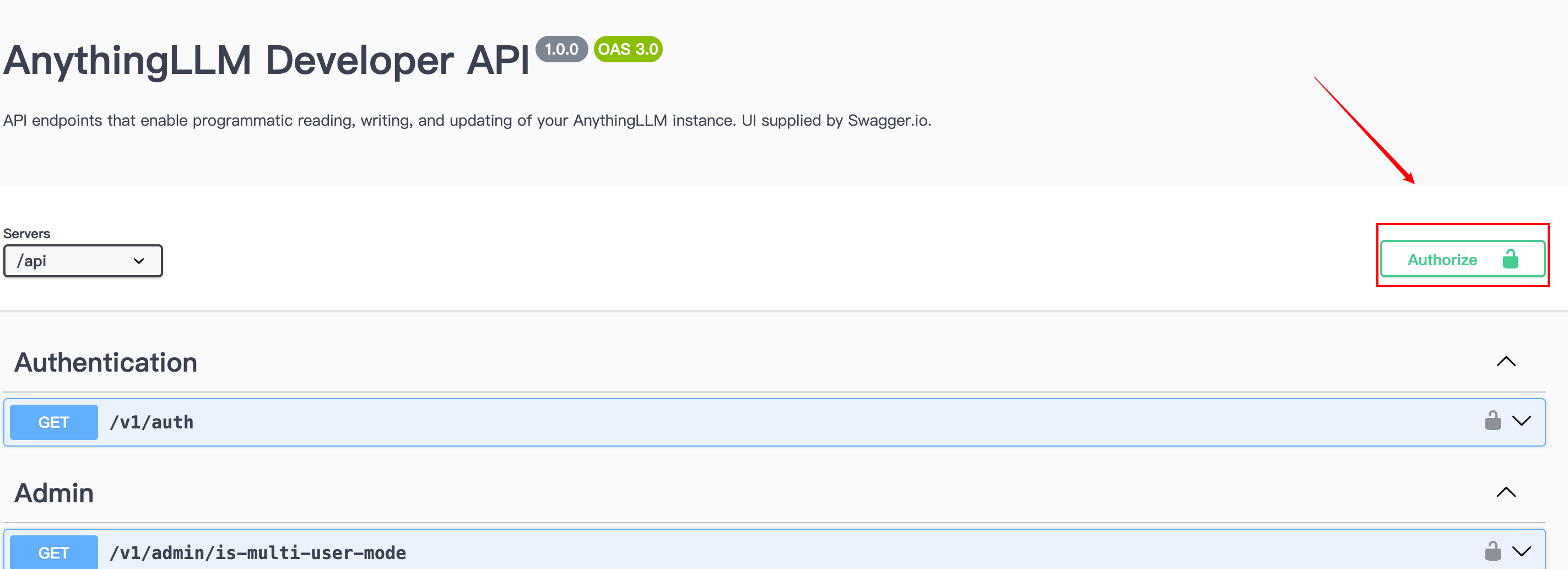Screen dimensions: 1568x569
Task: Click the Admin section heading
Action: coord(54,493)
